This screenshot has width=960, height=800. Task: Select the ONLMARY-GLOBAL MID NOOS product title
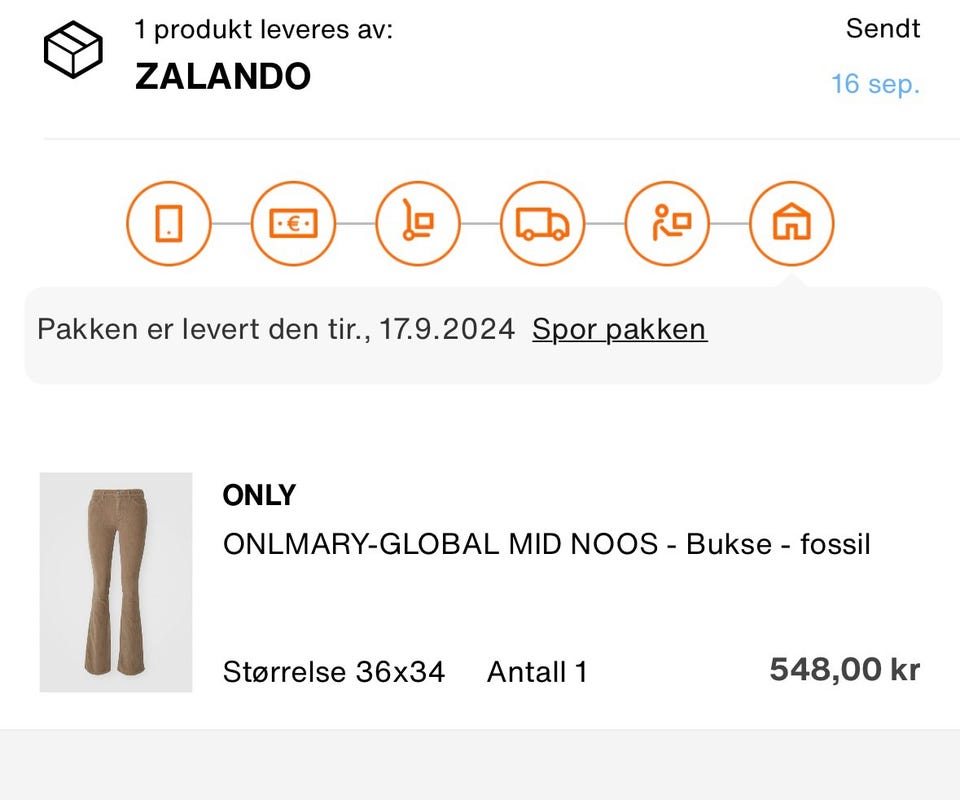[546, 544]
